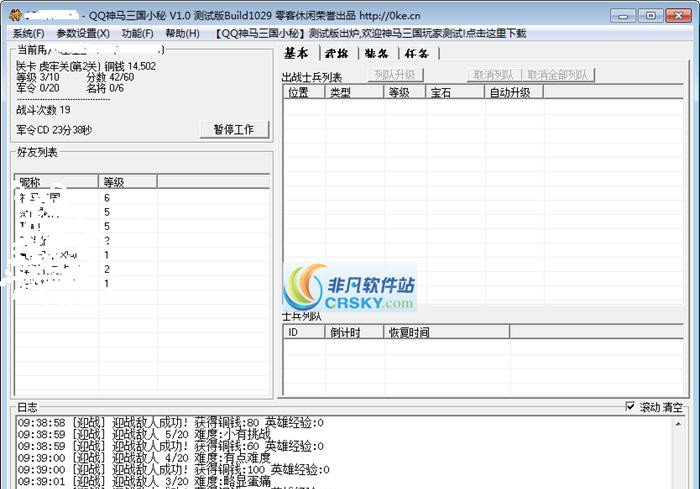This screenshot has height=489, width=700.
Task: Select log line 09:39:00 获得铜钱:100
Action: click(174, 469)
